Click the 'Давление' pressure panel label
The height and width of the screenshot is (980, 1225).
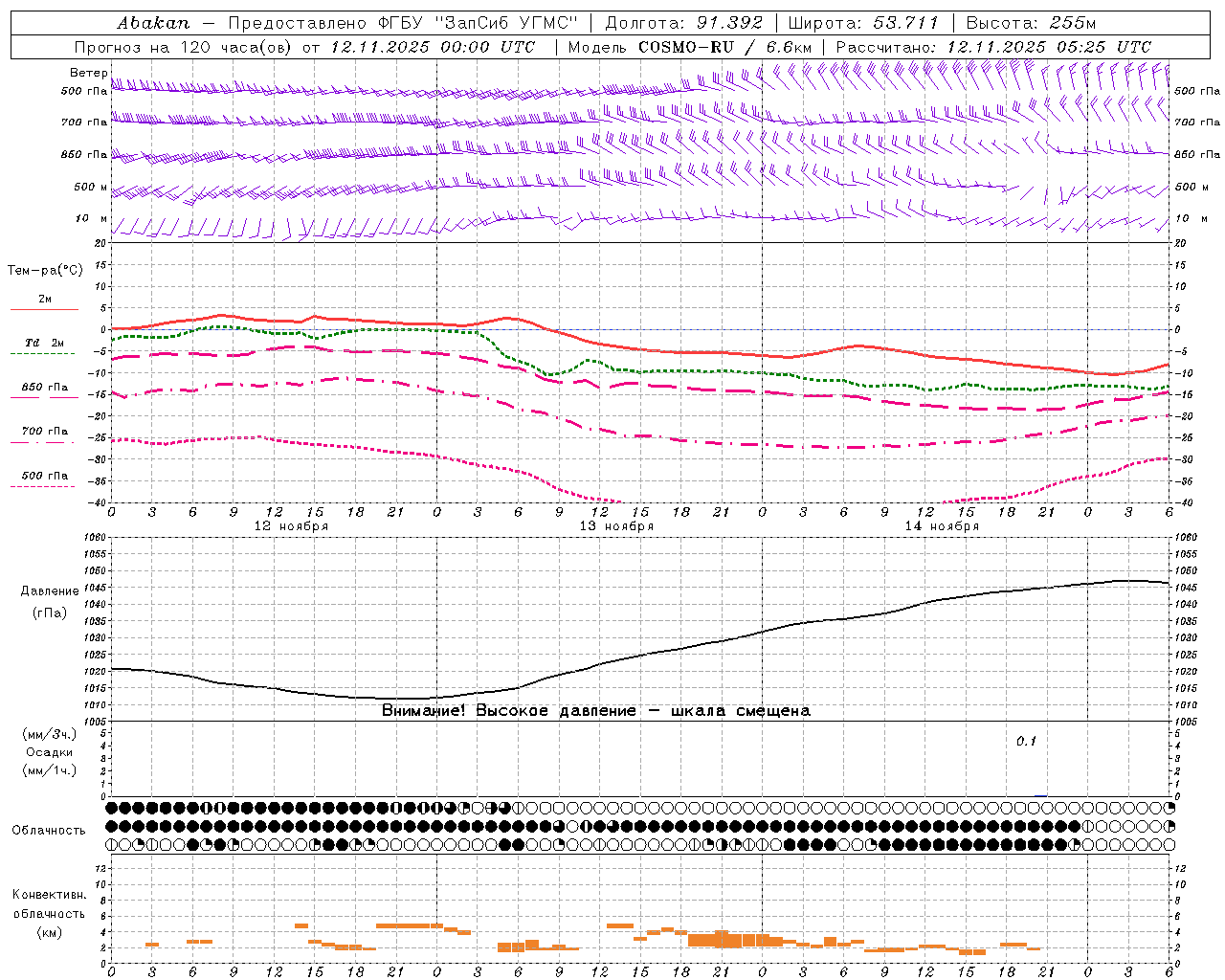point(50,591)
